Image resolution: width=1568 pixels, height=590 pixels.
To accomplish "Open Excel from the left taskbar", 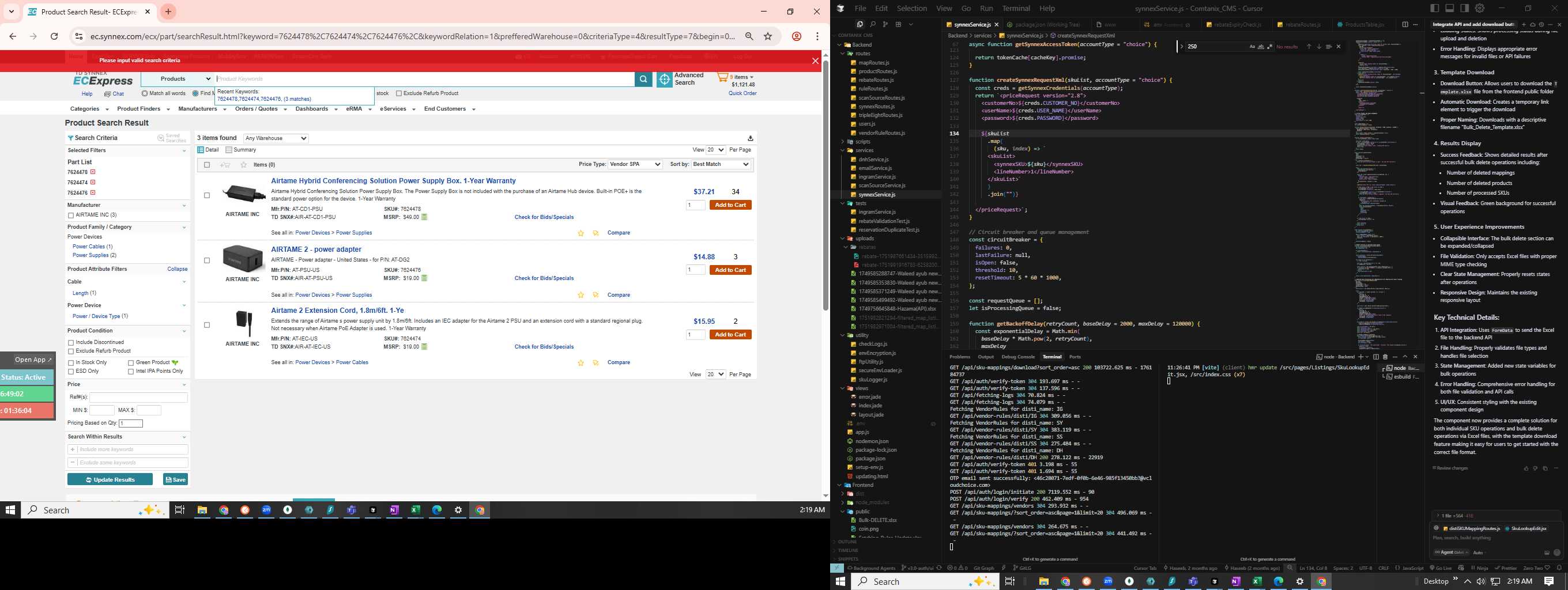I will pos(415,510).
